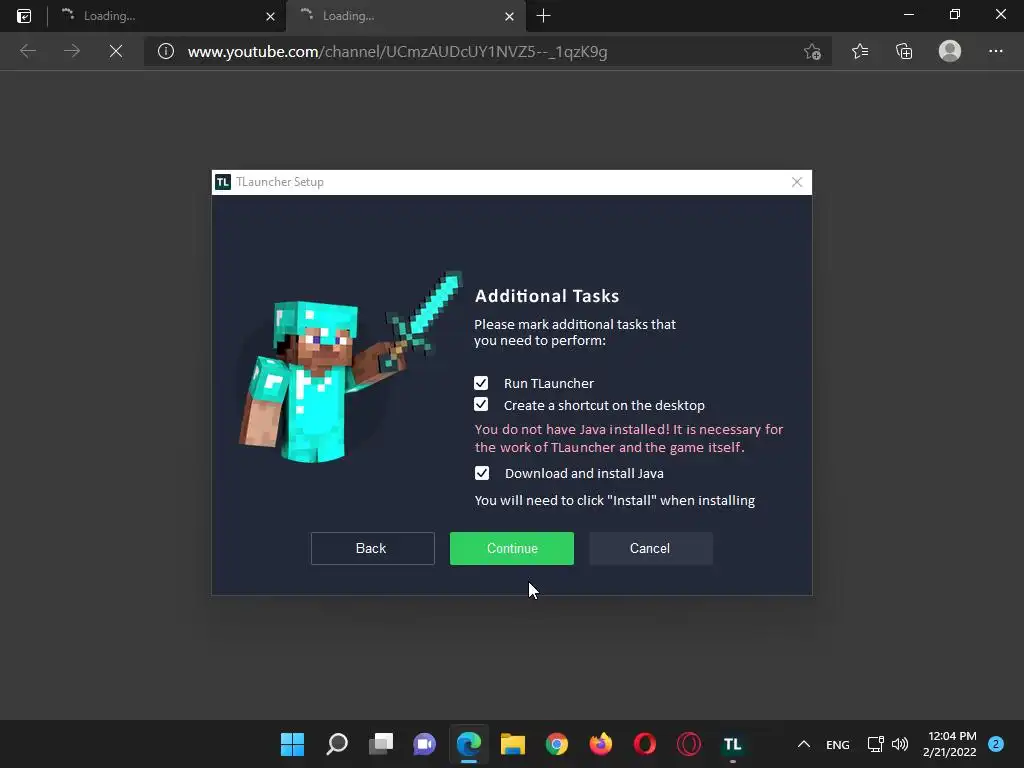Click Microsoft Edge taskbar icon
The width and height of the screenshot is (1024, 768).
[x=469, y=744]
